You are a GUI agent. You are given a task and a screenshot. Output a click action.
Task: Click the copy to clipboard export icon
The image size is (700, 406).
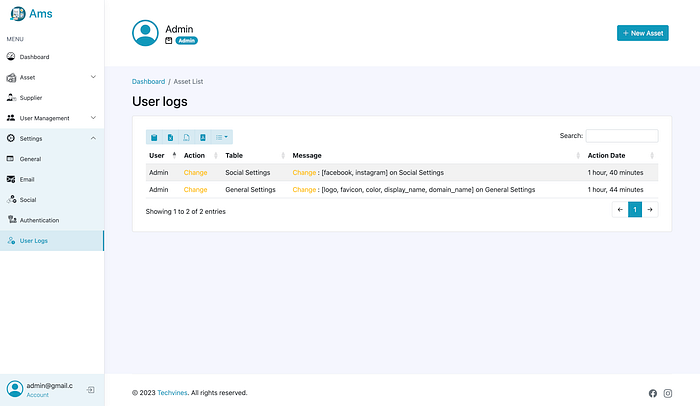point(154,137)
